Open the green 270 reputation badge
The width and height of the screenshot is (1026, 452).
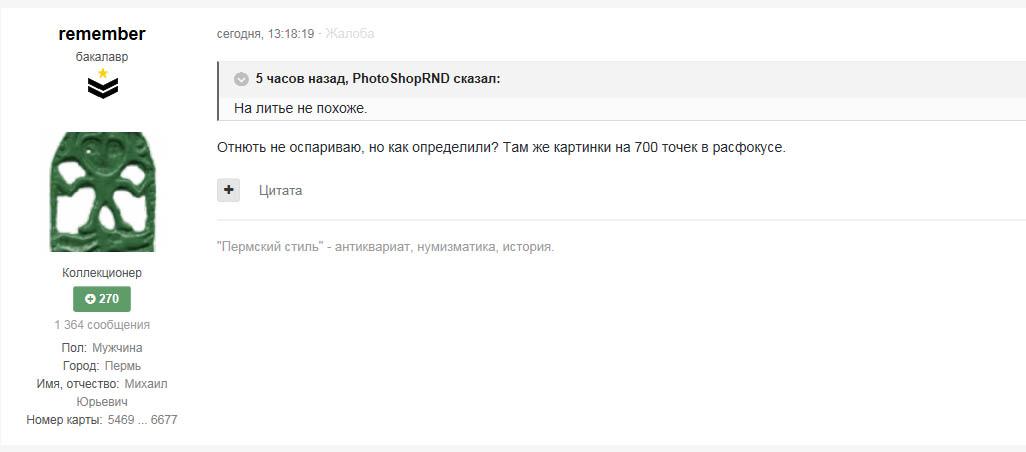[101, 299]
